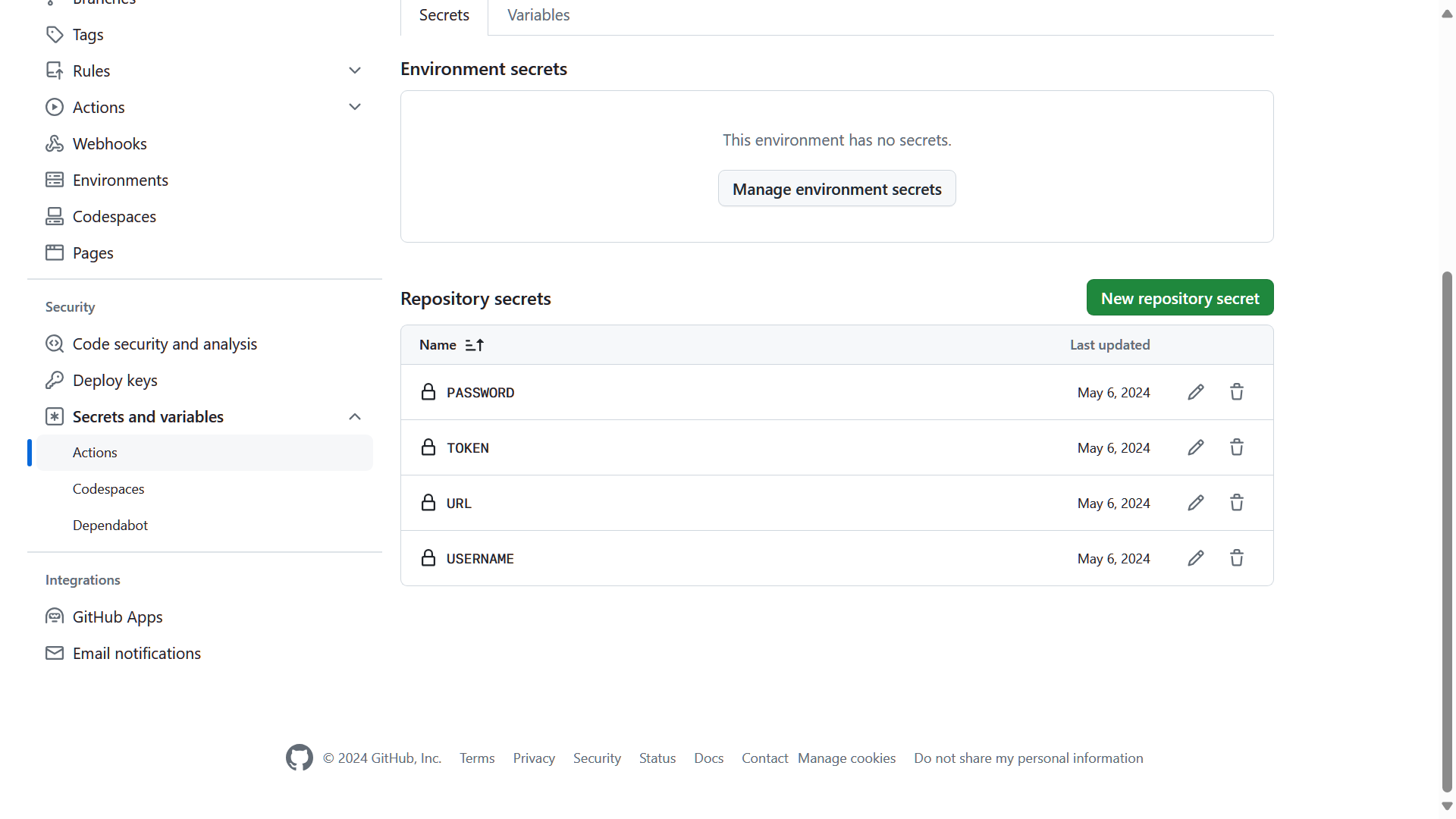Open the Privacy footer link
Viewport: 1456px width, 819px height.
[x=533, y=758]
